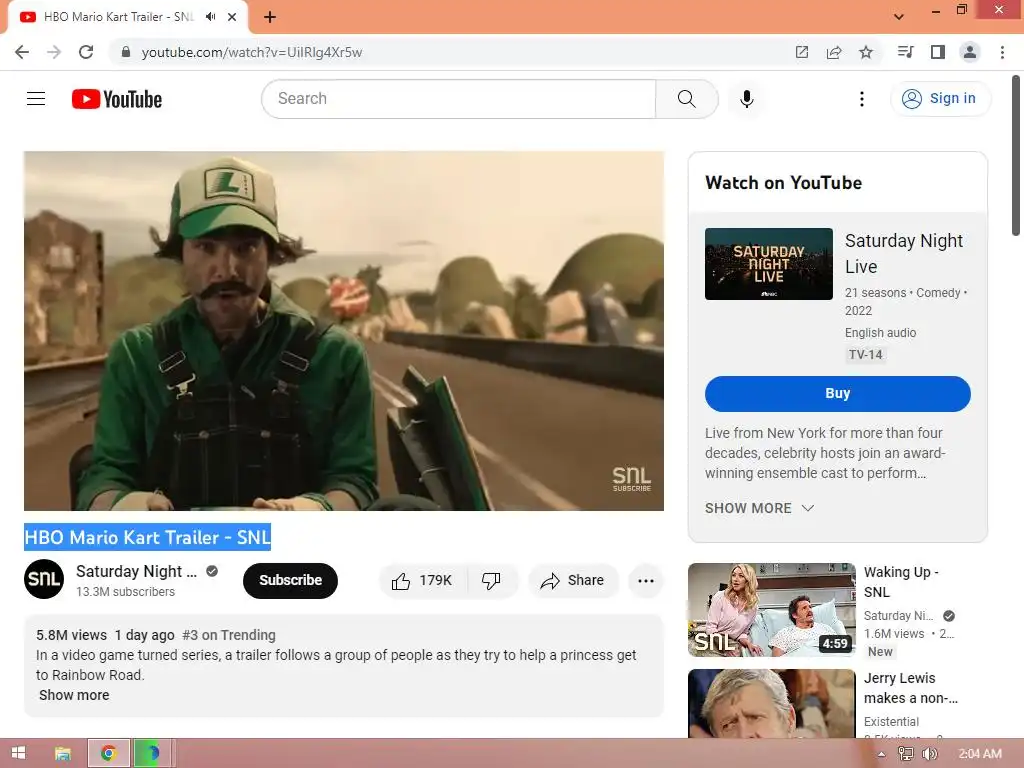The height and width of the screenshot is (768, 1024).
Task: Share the video
Action: click(x=573, y=581)
